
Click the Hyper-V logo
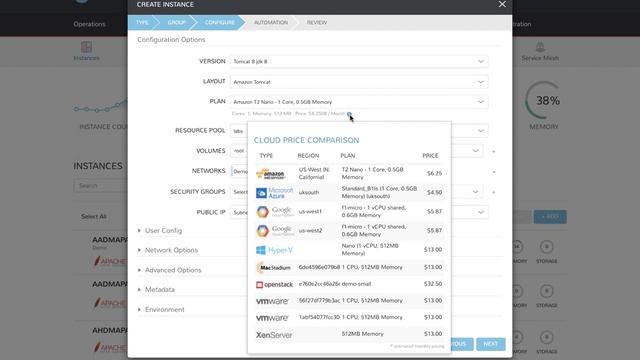[x=274, y=250]
